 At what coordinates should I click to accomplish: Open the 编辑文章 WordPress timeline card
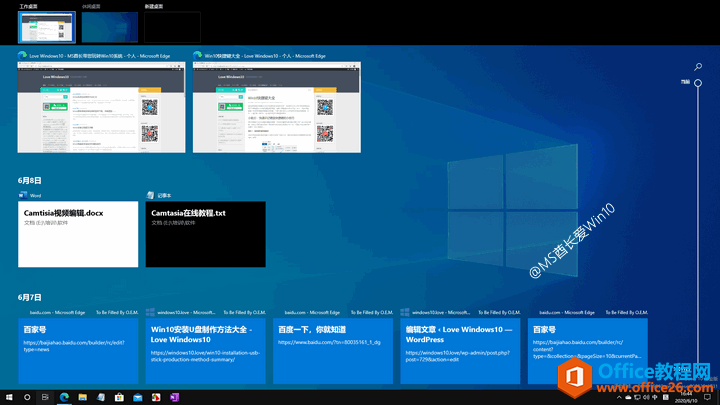point(460,349)
